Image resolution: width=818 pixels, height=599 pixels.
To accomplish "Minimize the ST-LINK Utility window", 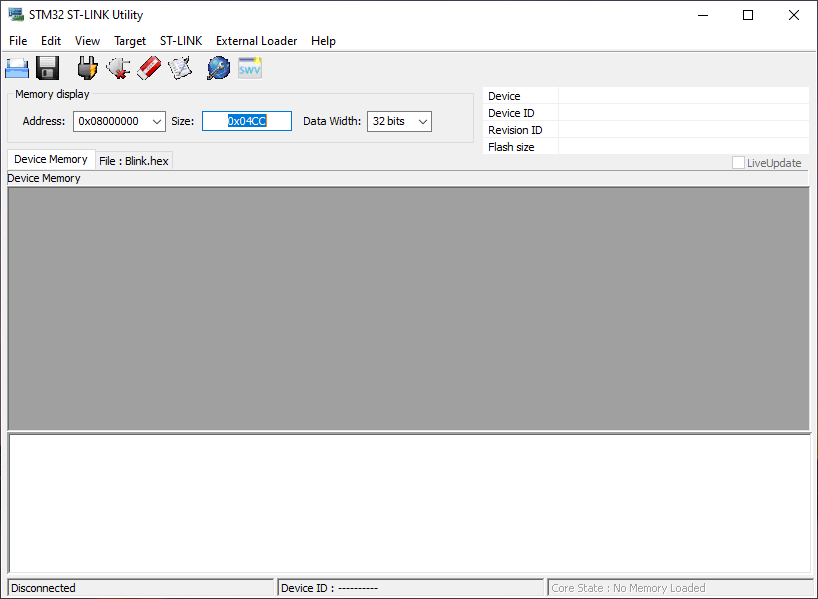I will click(x=703, y=15).
